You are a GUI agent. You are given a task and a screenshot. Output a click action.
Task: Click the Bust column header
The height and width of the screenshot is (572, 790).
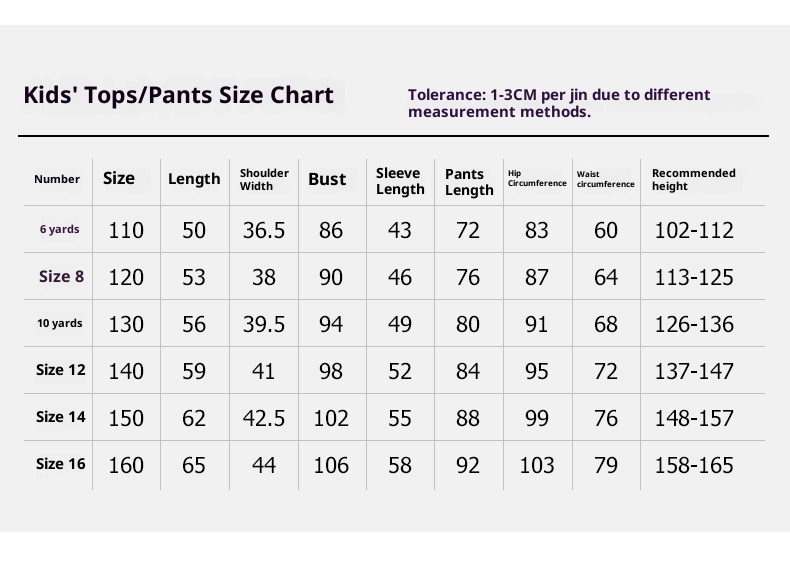point(327,180)
